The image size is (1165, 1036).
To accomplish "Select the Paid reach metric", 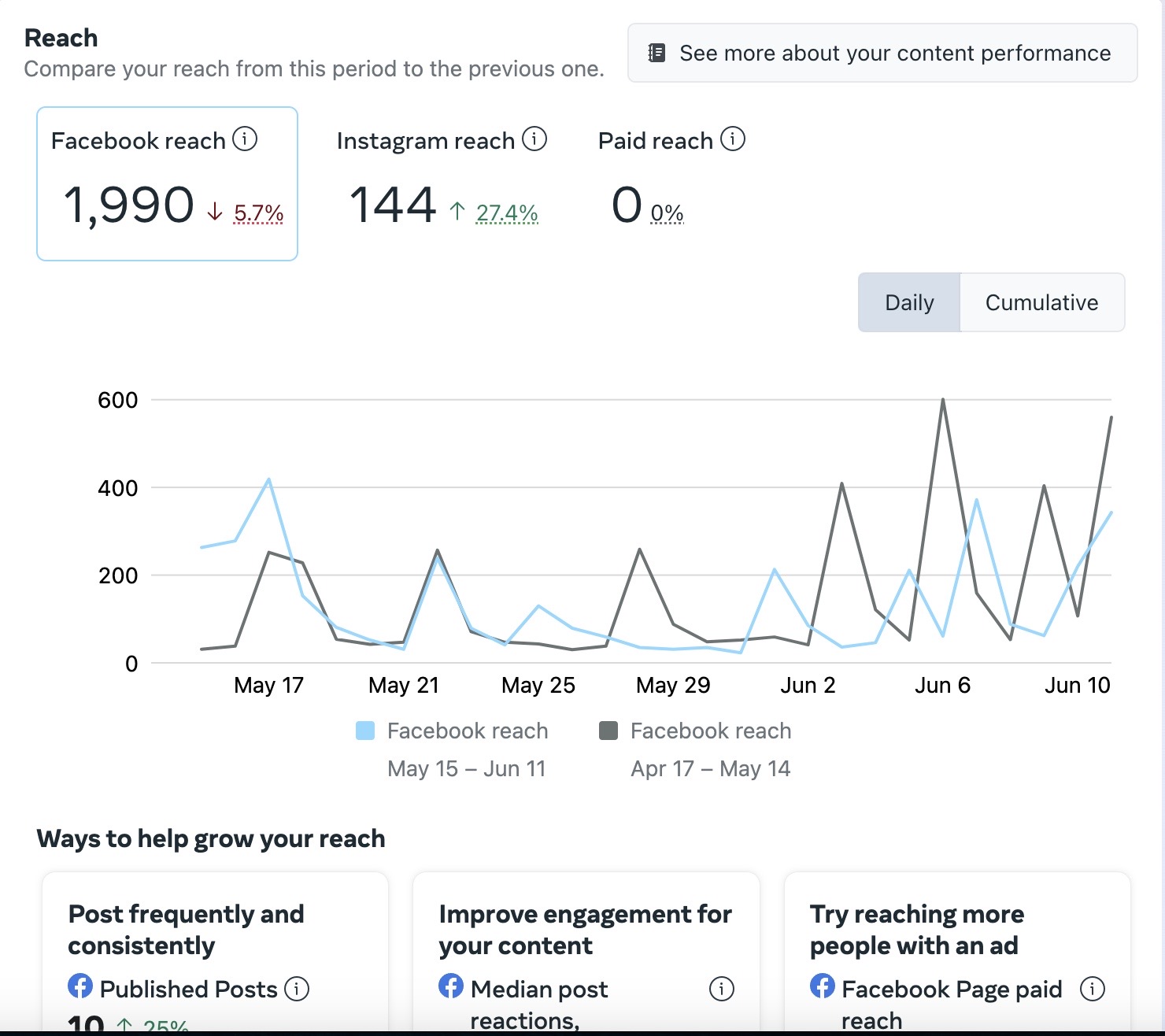I will point(669,183).
